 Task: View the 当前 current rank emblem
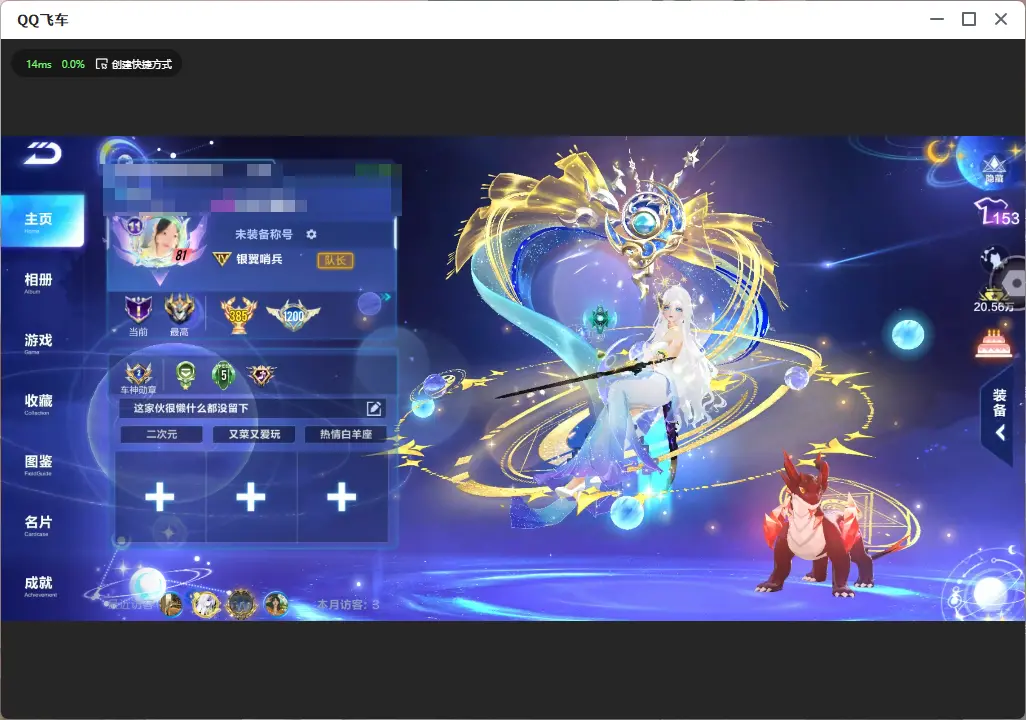tap(138, 310)
